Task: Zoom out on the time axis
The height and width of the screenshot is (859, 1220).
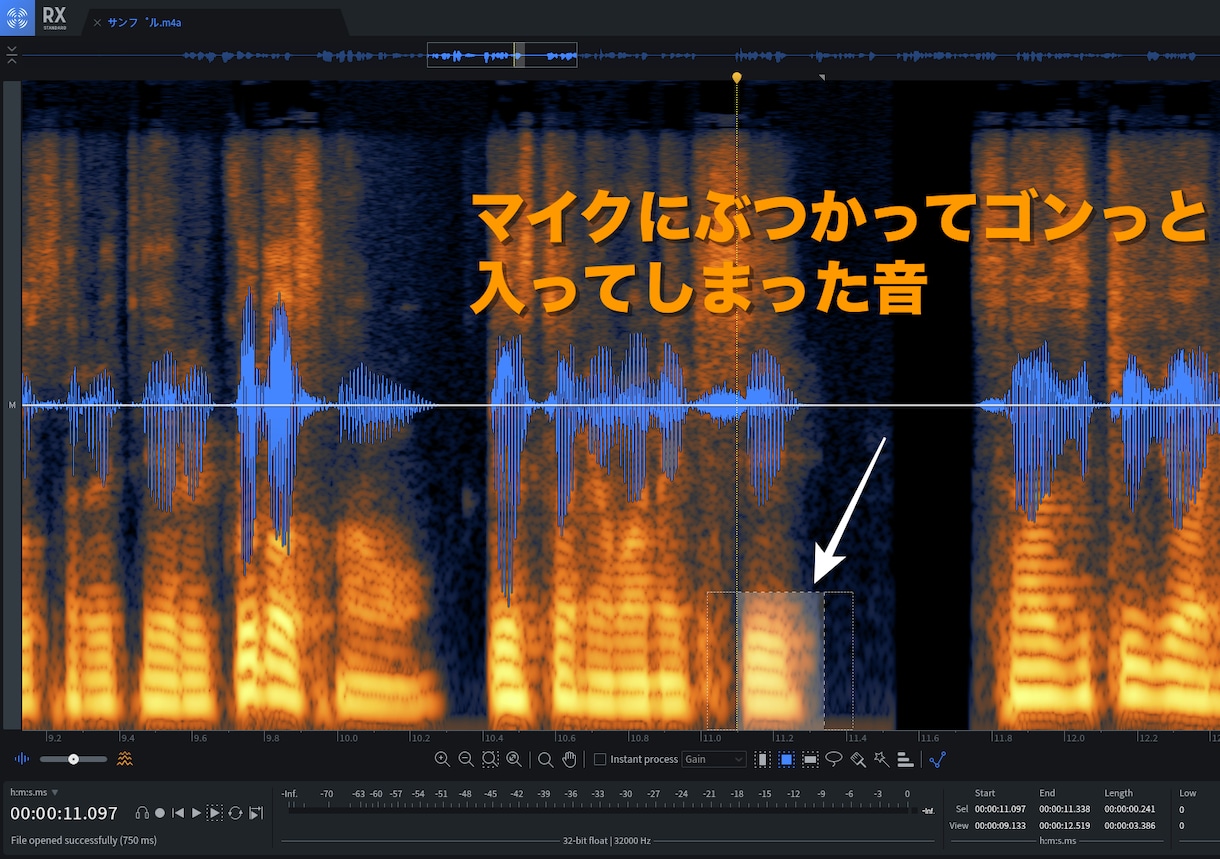Action: (x=466, y=759)
